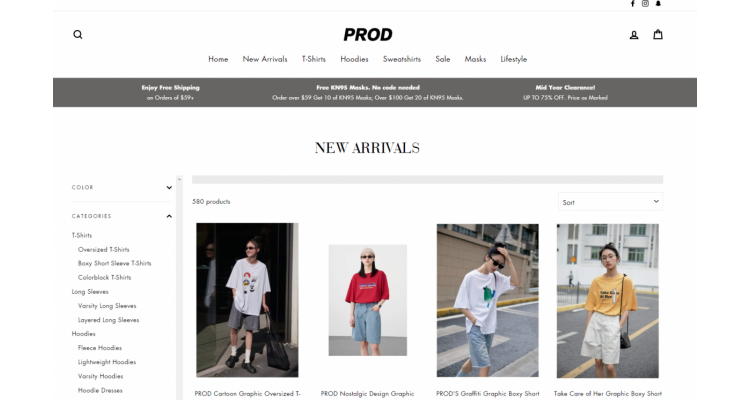
Task: Open the Sale menu item
Action: click(x=442, y=59)
